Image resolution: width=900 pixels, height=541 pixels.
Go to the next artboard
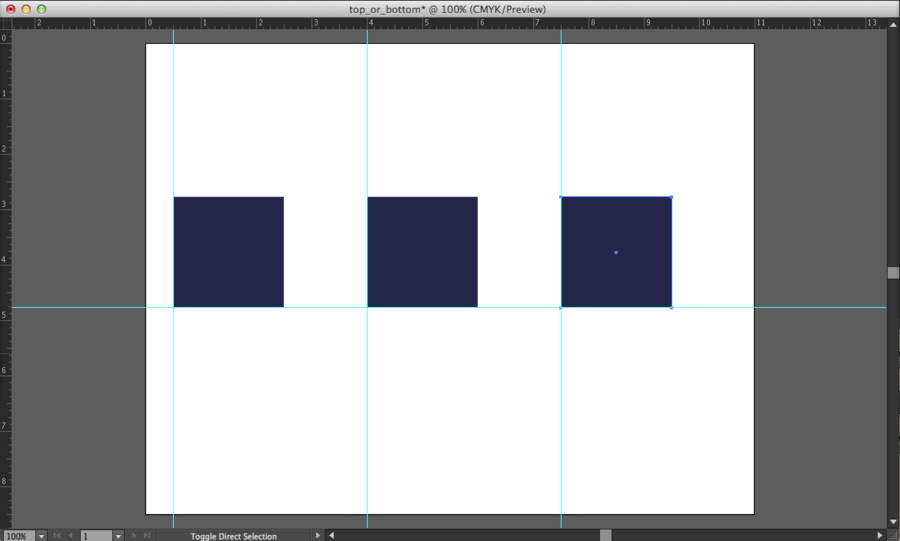(x=134, y=536)
